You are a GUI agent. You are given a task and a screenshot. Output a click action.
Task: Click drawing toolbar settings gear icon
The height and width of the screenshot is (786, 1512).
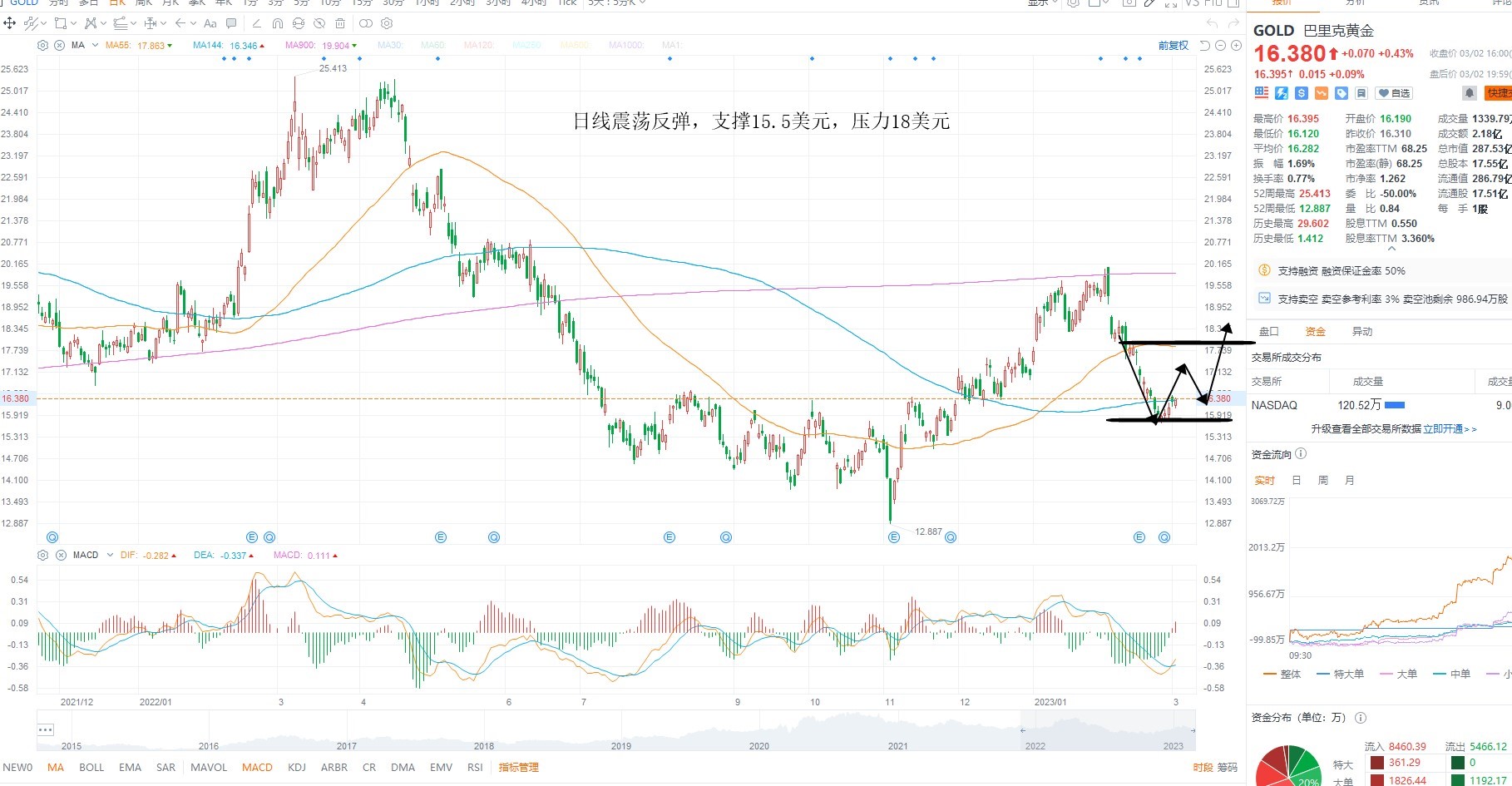point(387,23)
